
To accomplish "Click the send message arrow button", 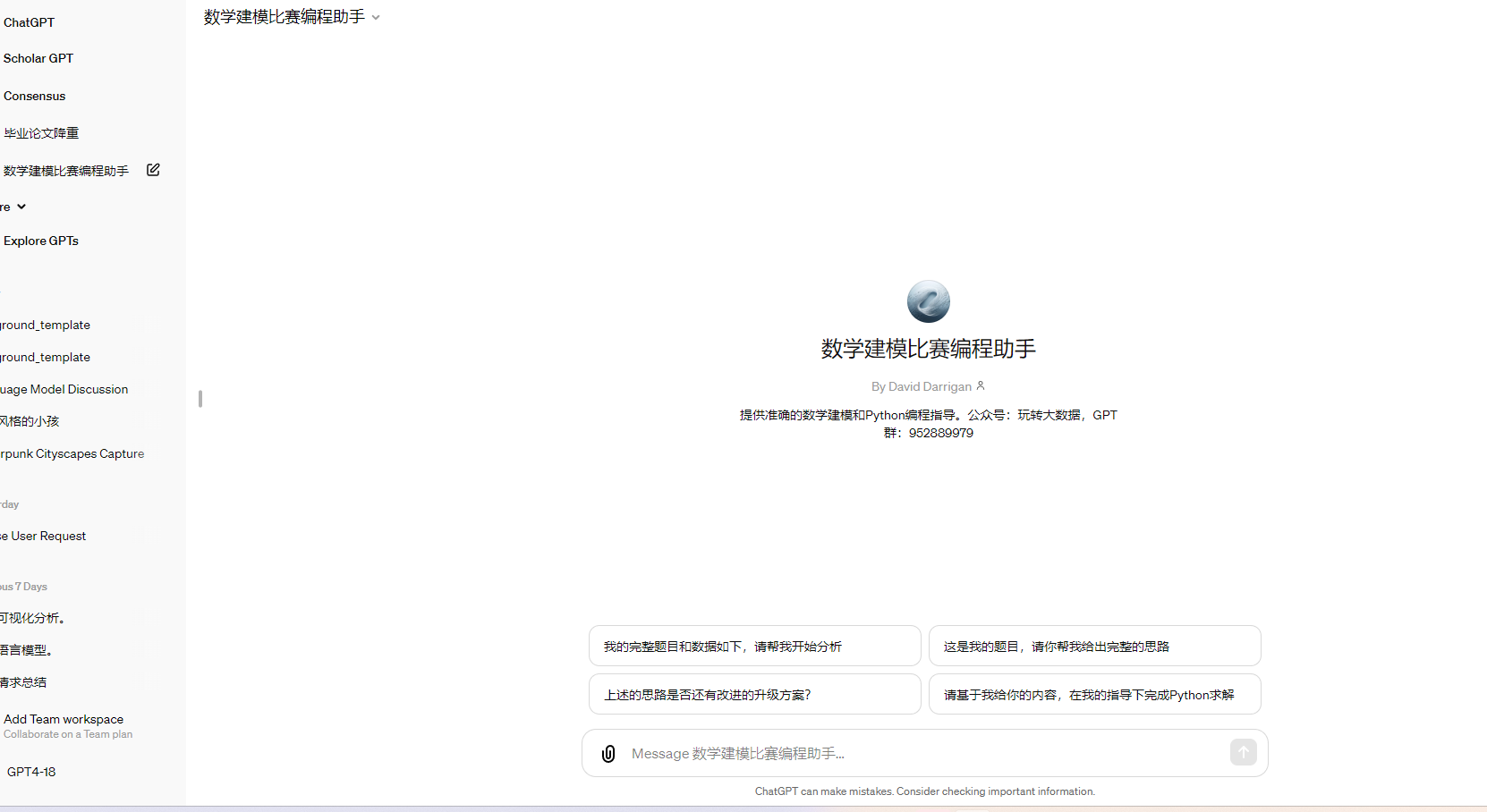I will point(1243,753).
